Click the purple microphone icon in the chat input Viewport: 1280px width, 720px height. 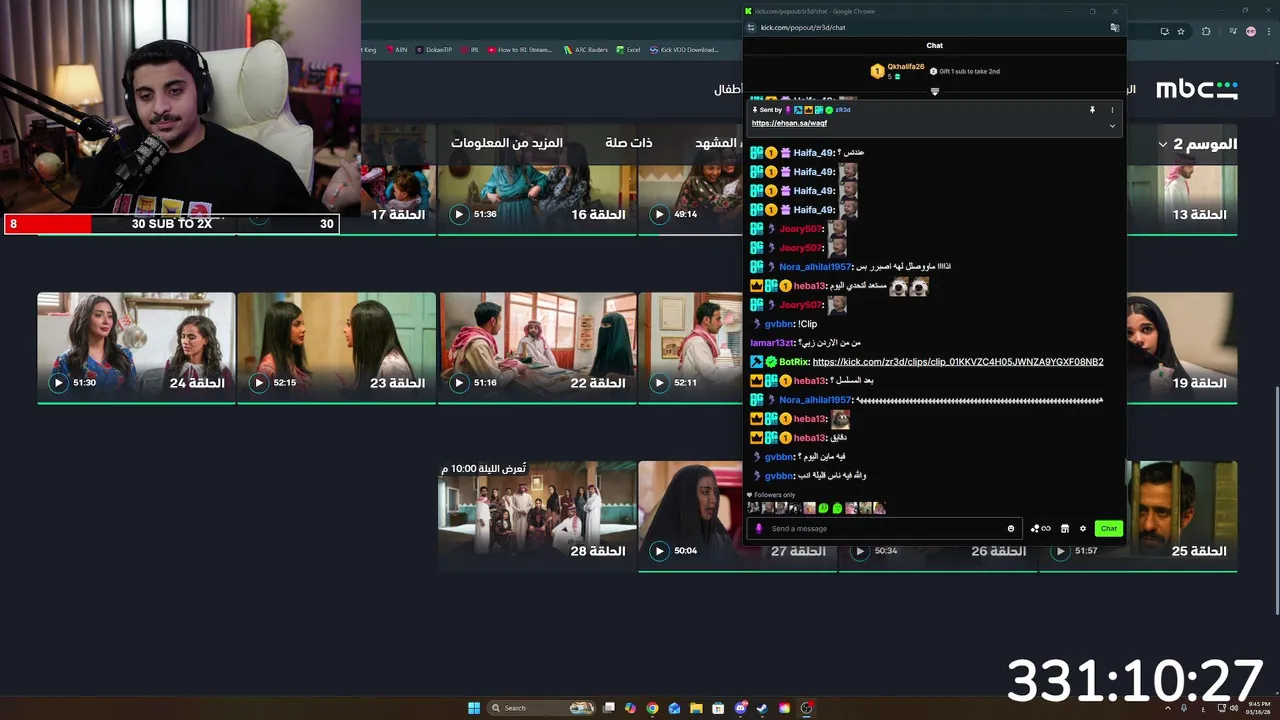(759, 528)
